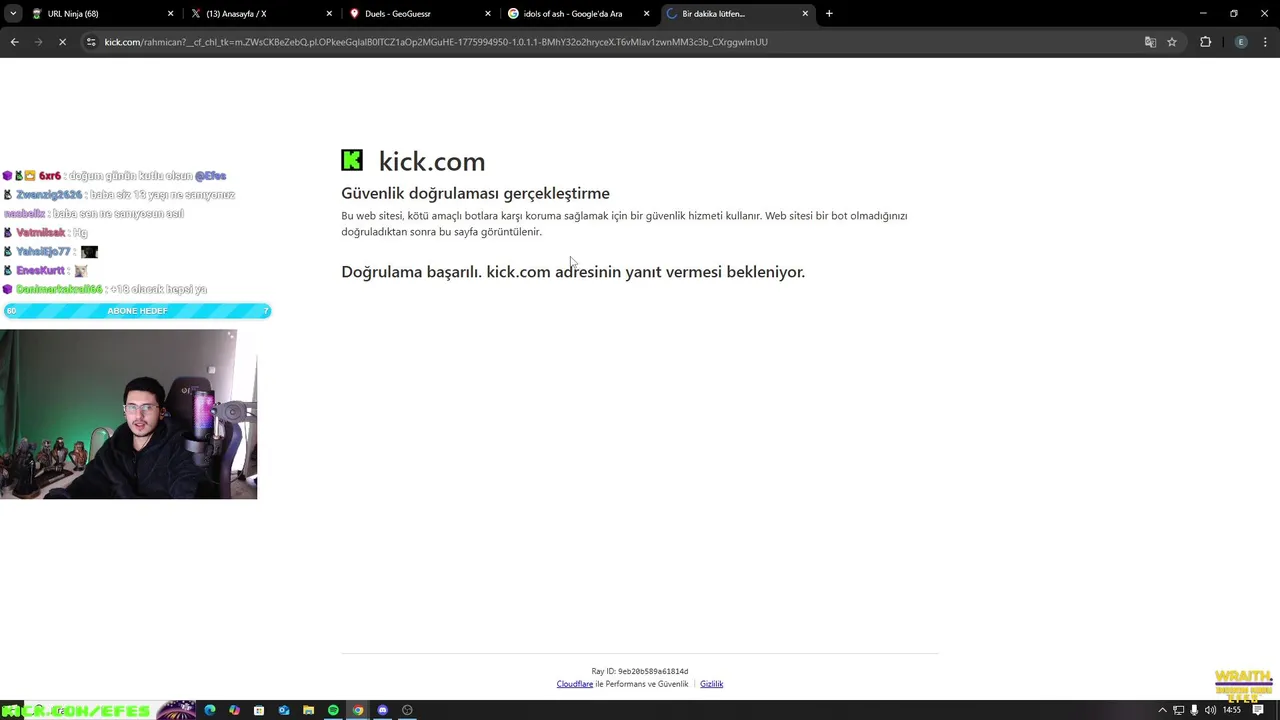
Task: Restore down the Chrome window
Action: 1234,14
